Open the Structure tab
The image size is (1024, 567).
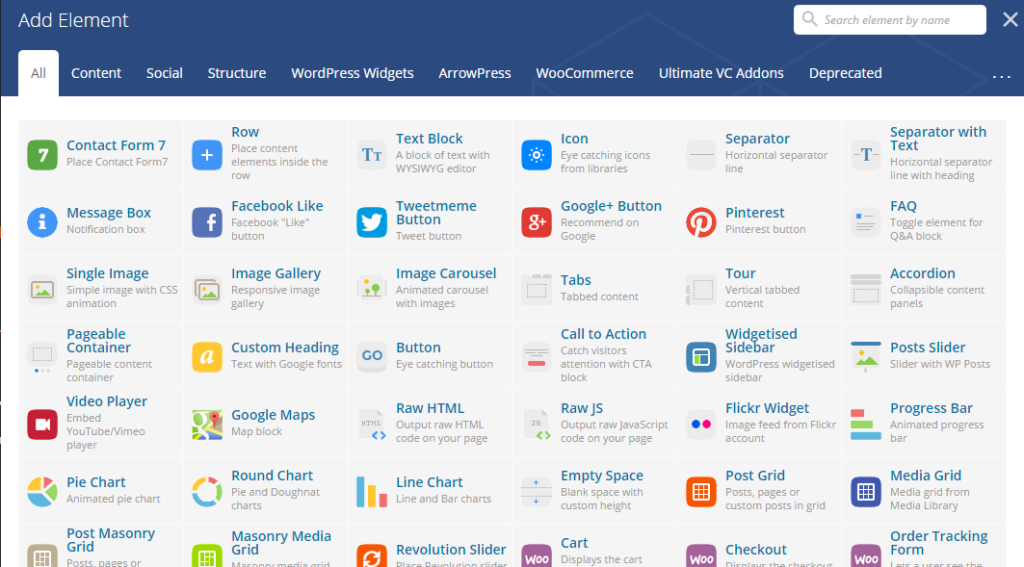237,73
